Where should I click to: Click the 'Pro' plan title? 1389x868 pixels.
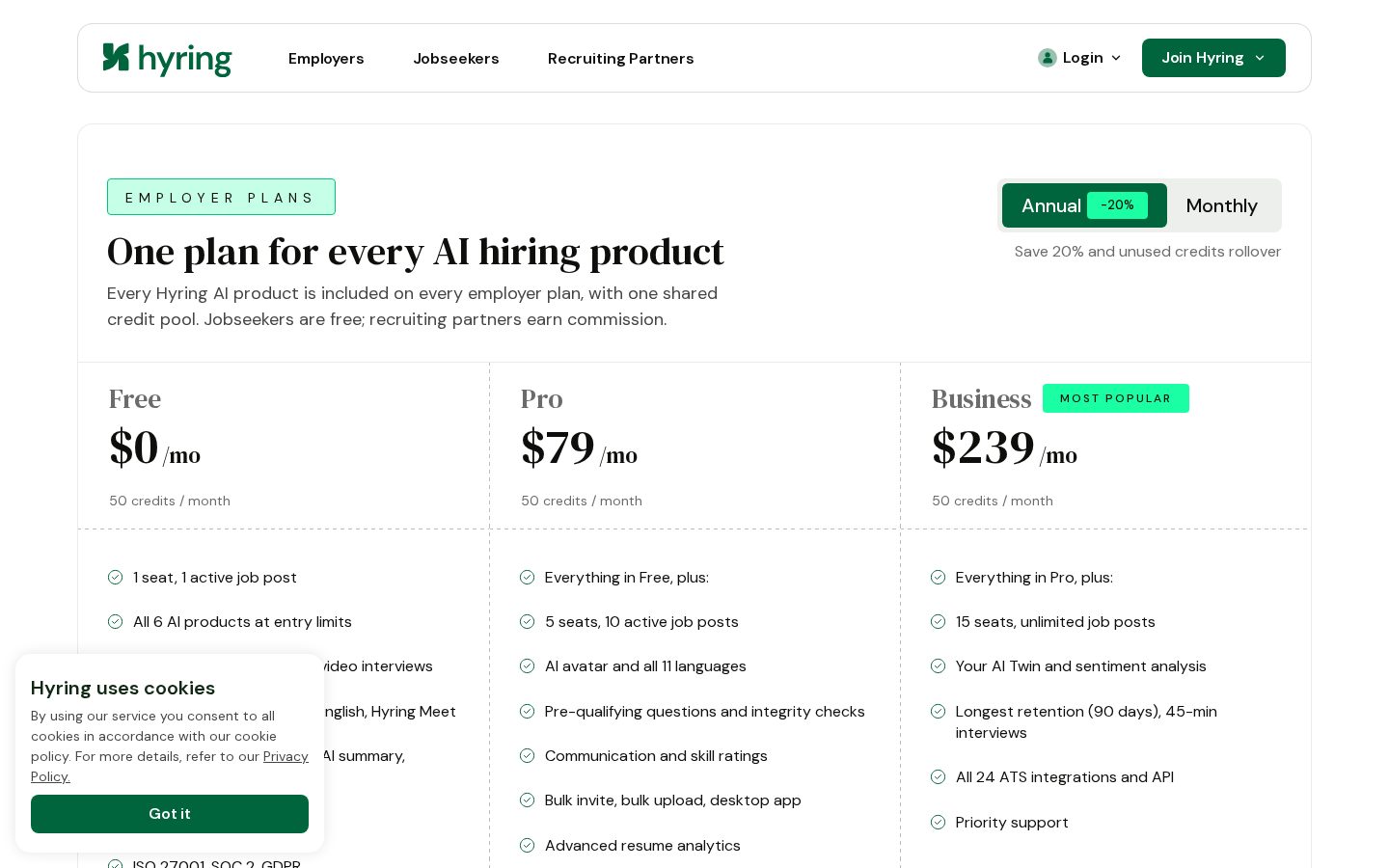point(542,398)
